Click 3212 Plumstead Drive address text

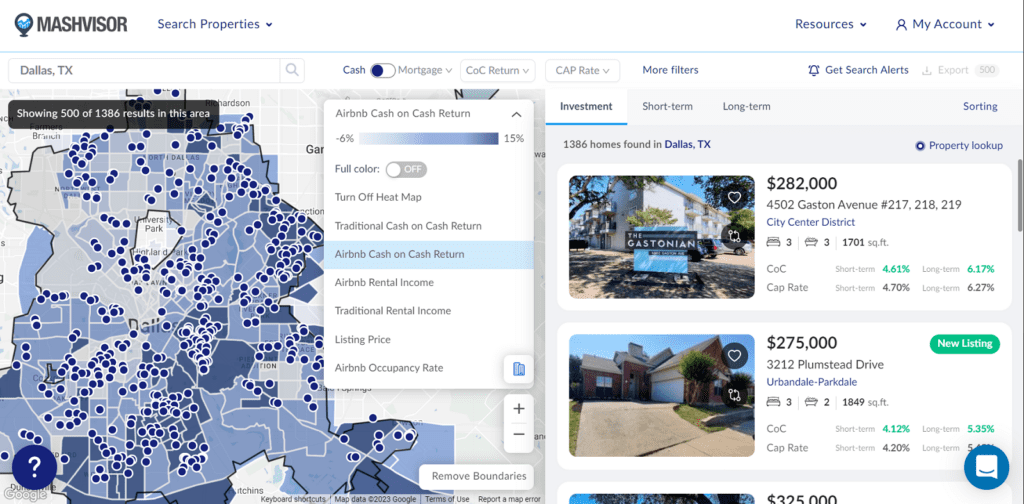click(x=825, y=364)
